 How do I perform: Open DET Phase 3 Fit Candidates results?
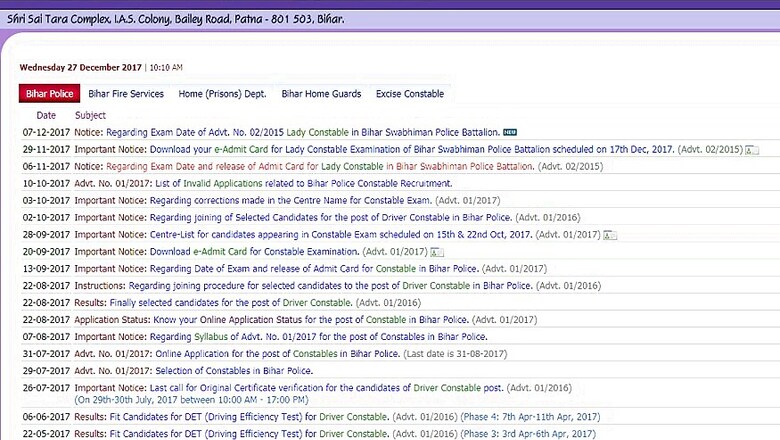(249, 434)
